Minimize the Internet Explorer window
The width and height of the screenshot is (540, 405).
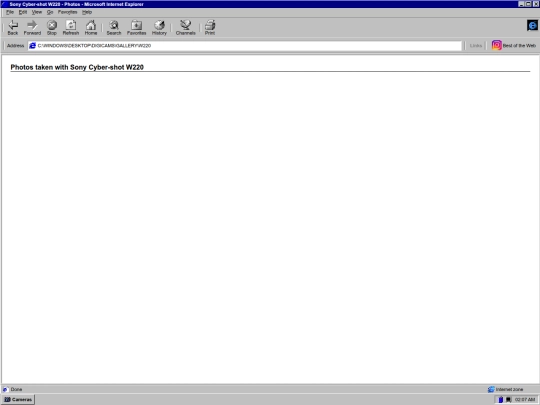pos(522,4)
